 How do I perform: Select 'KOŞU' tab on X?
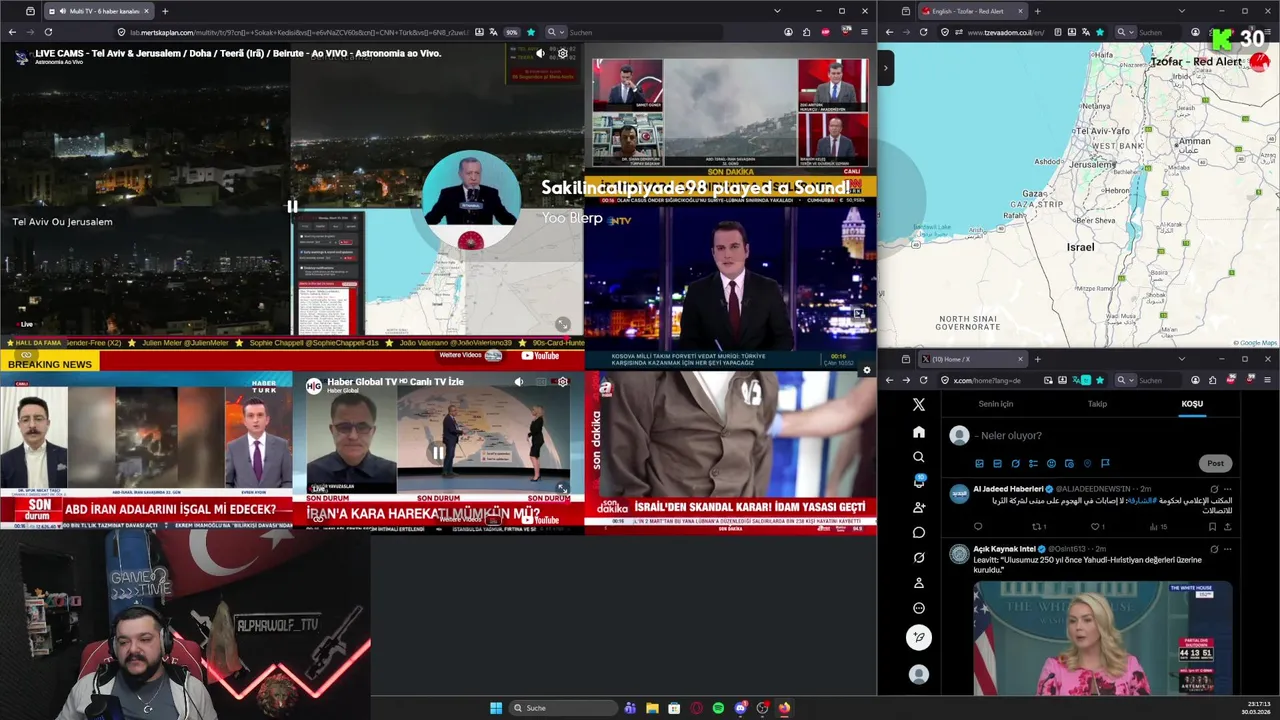pyautogui.click(x=1192, y=404)
